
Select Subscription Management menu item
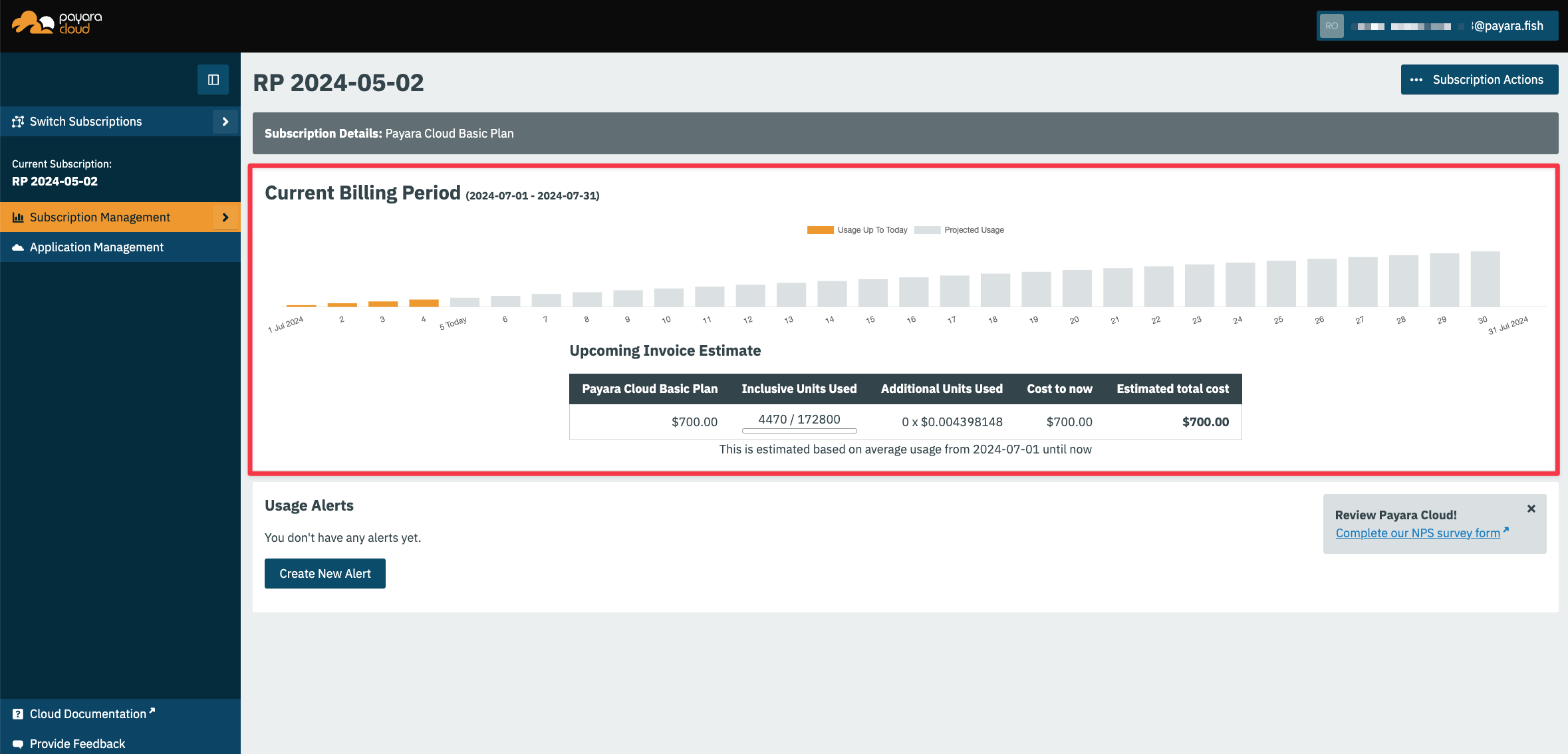tap(100, 217)
